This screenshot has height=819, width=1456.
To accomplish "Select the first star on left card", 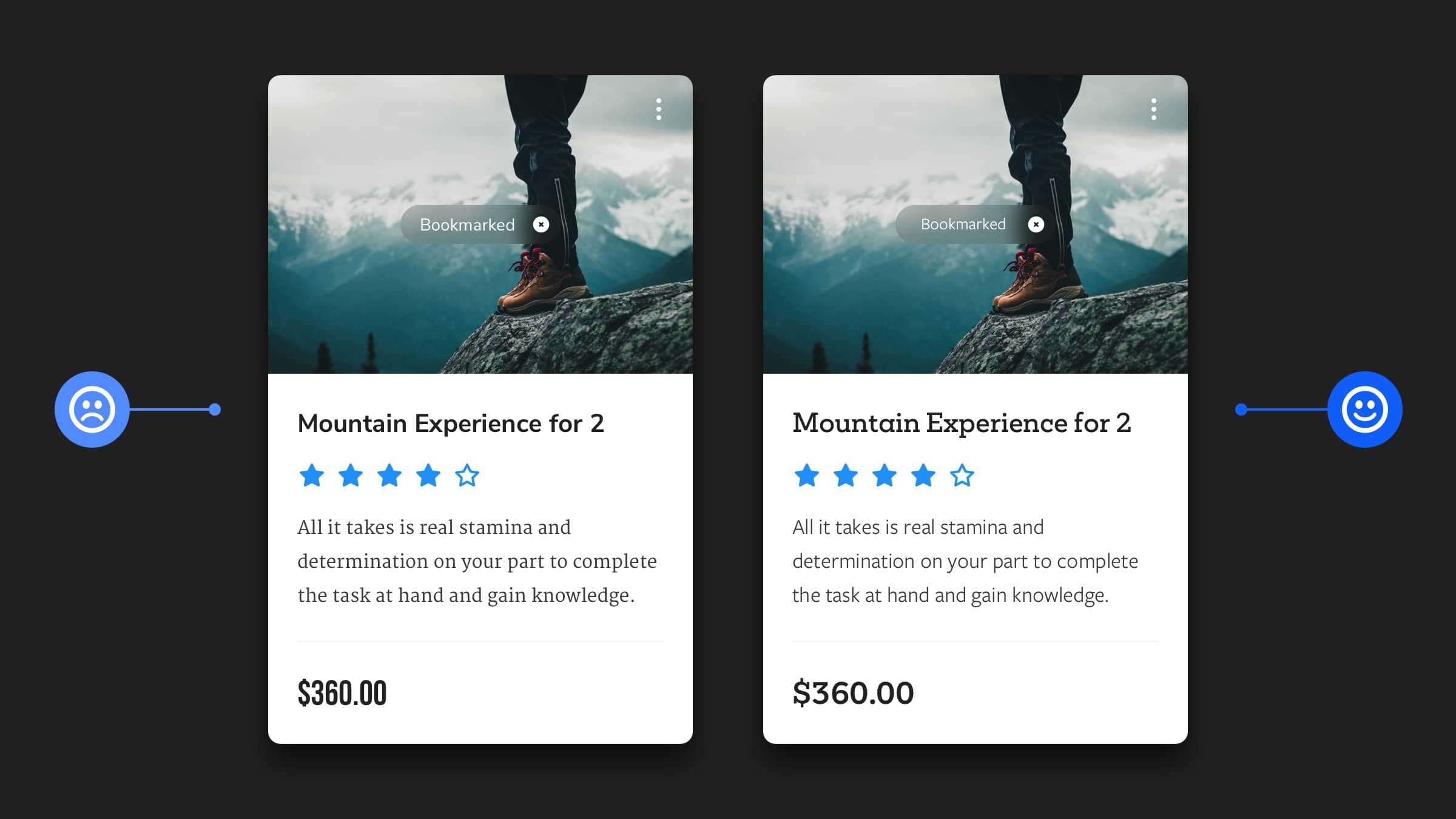I will tap(312, 475).
